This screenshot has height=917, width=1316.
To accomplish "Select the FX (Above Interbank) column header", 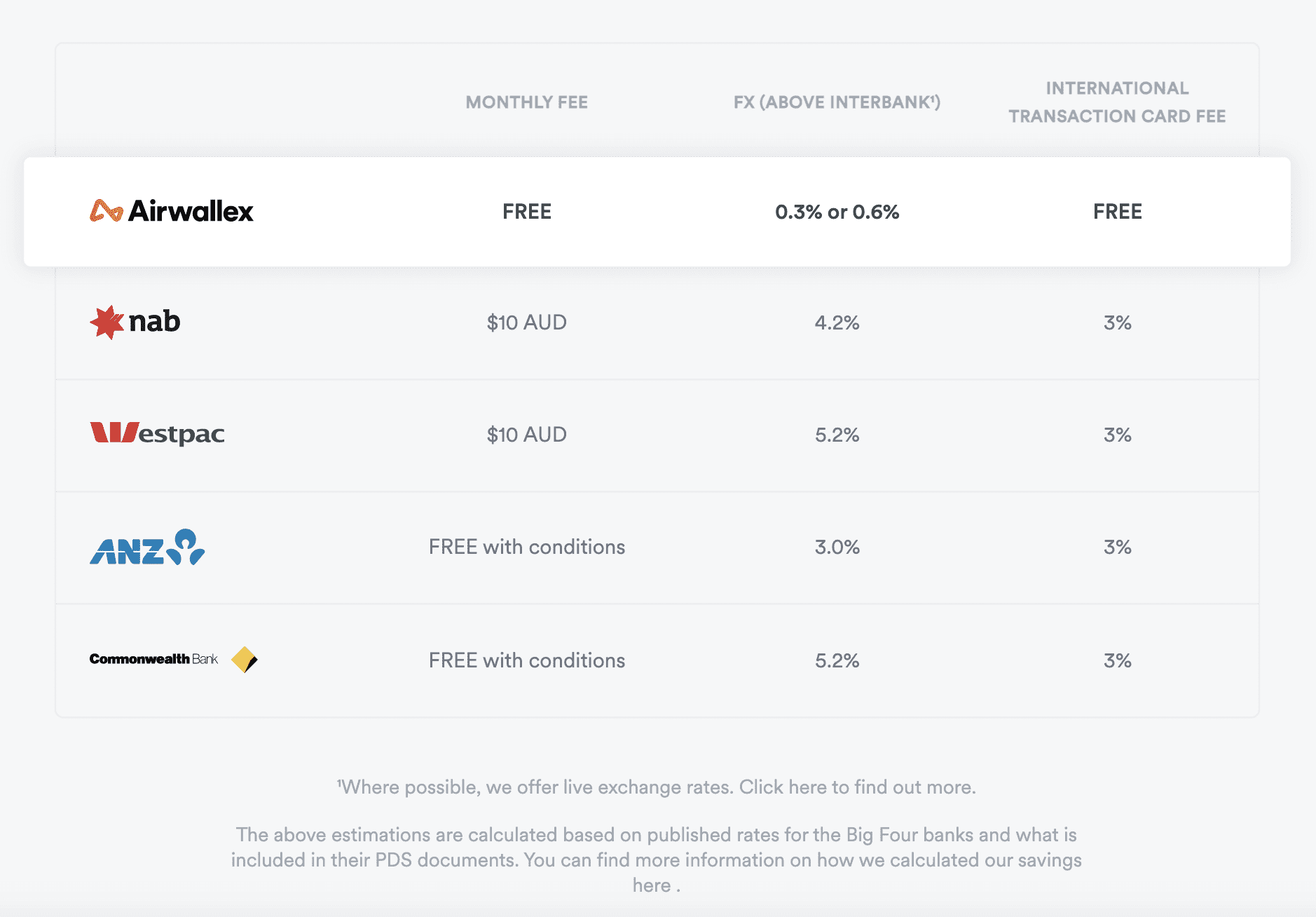I will (x=837, y=102).
